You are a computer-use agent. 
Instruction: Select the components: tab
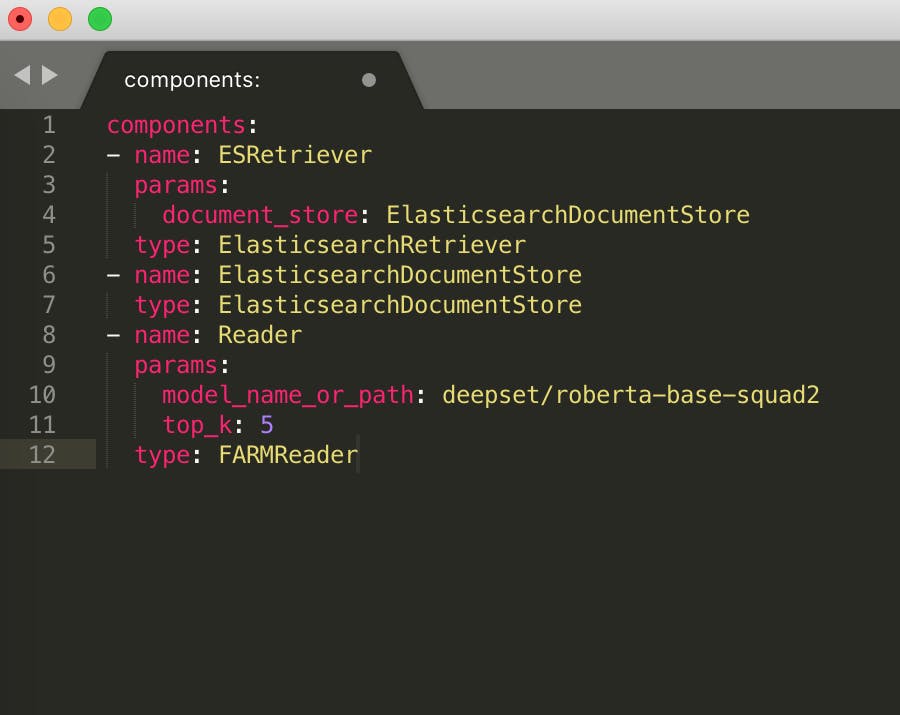[x=252, y=80]
